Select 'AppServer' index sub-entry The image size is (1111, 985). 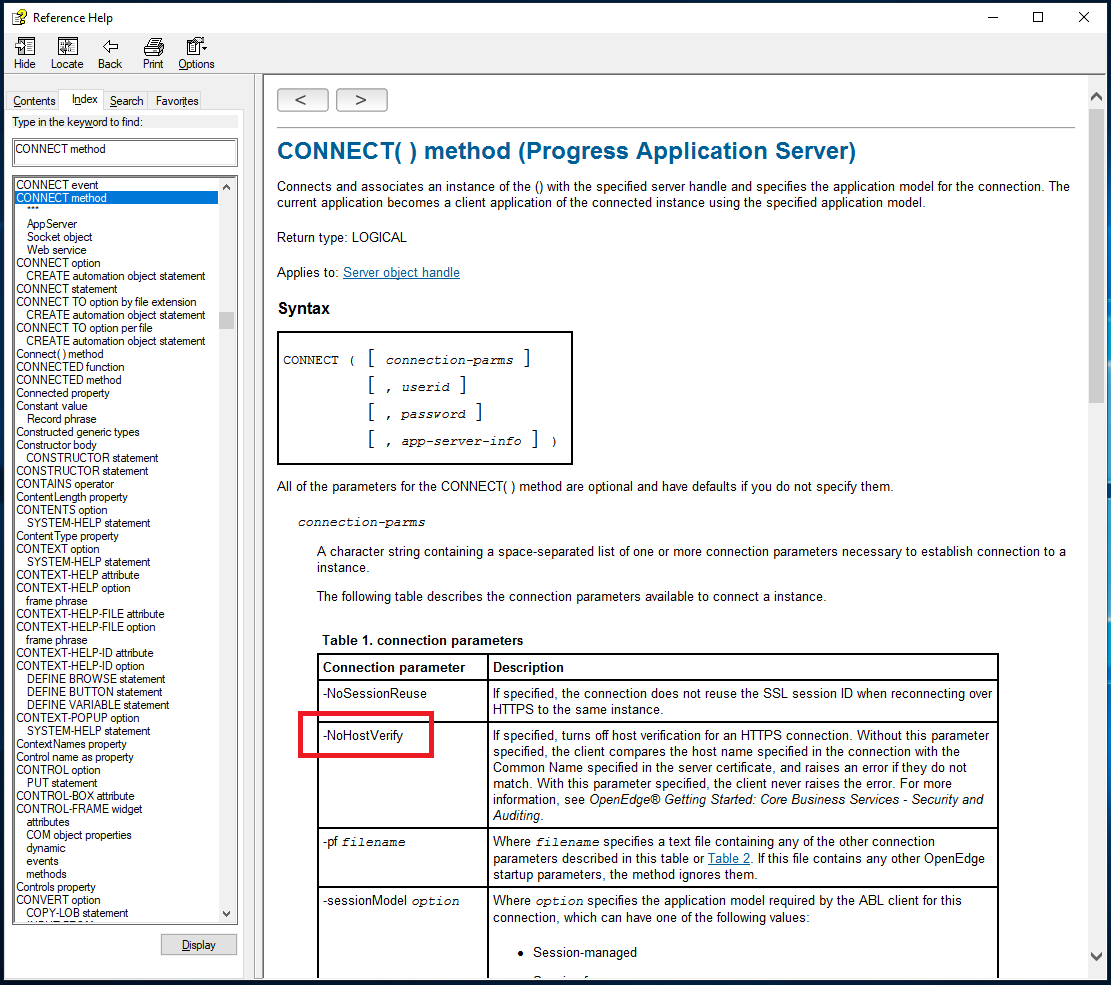tap(52, 224)
